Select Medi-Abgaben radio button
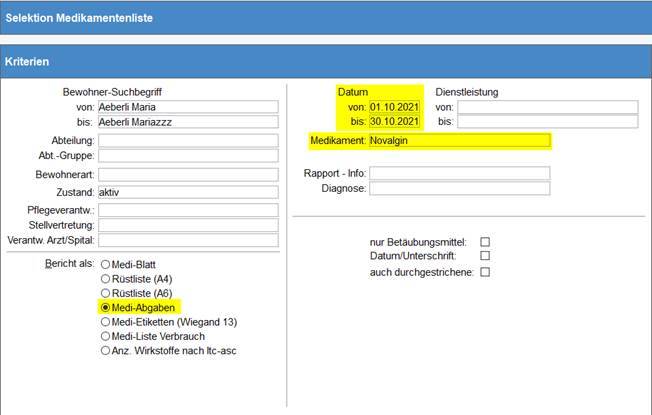The image size is (652, 415). pyautogui.click(x=105, y=308)
